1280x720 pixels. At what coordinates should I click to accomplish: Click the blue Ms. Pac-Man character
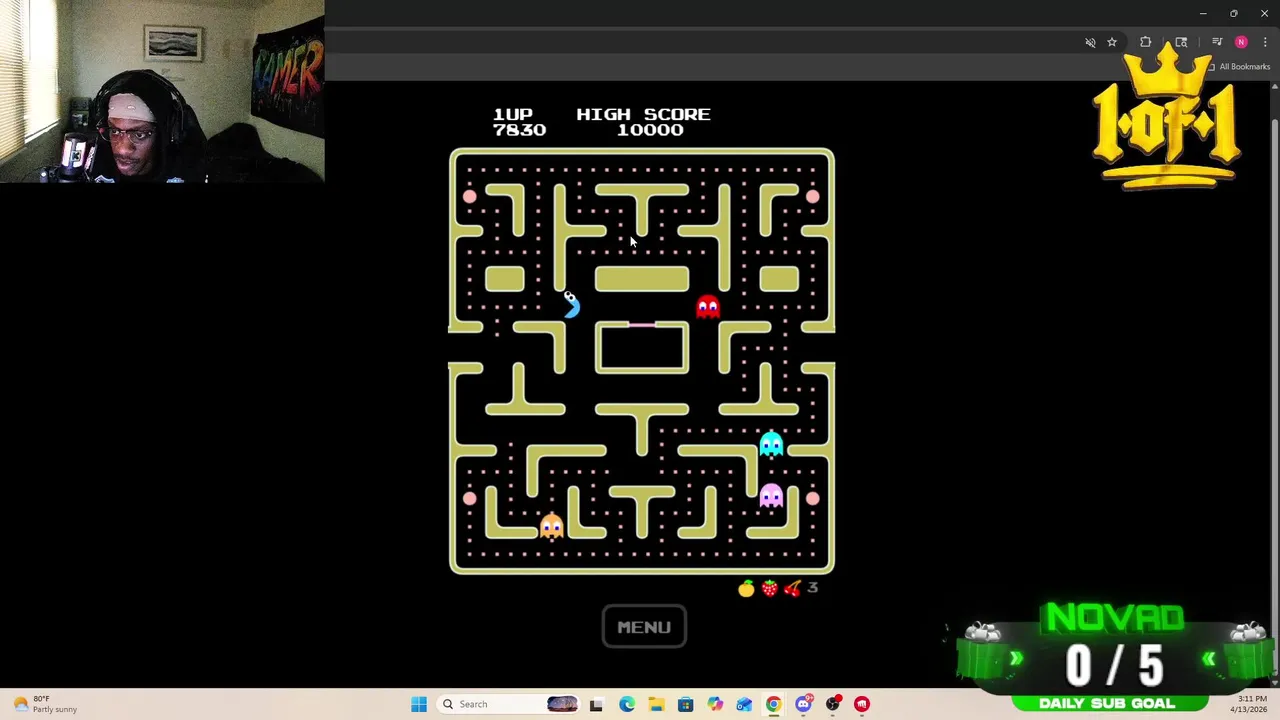click(x=570, y=304)
